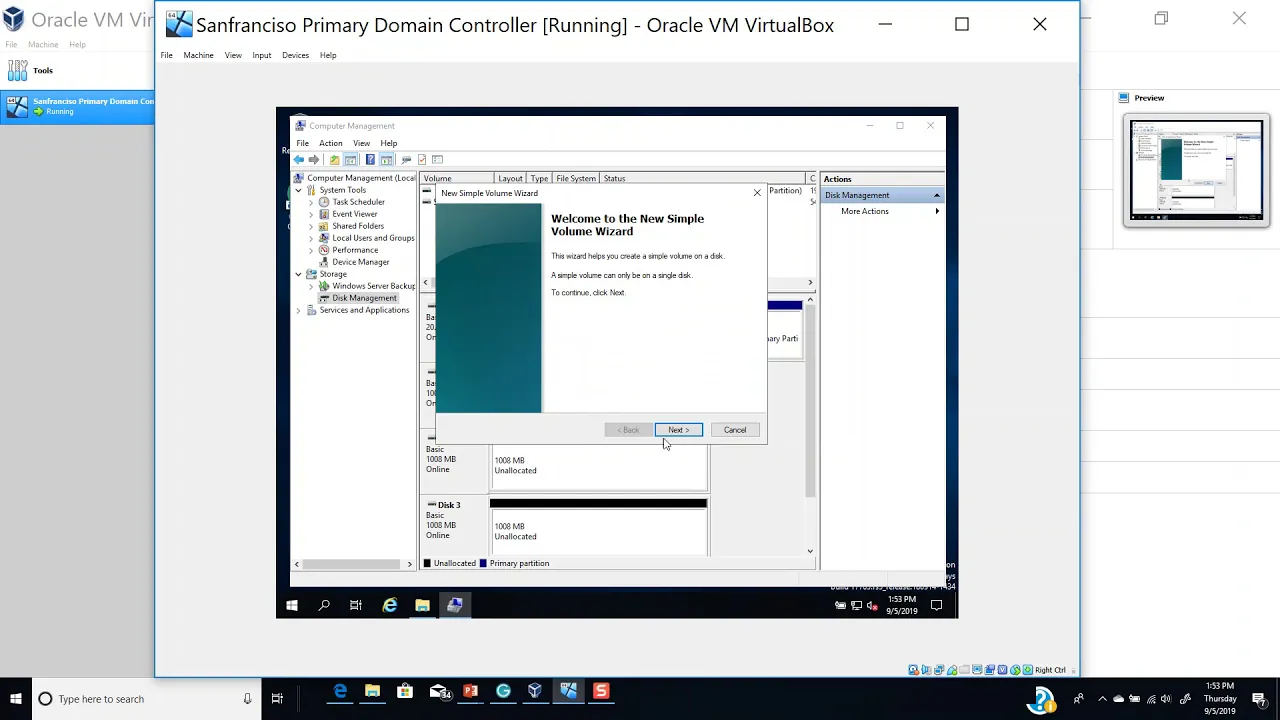
Task: Click the guest Windows Start button
Action: (x=292, y=605)
